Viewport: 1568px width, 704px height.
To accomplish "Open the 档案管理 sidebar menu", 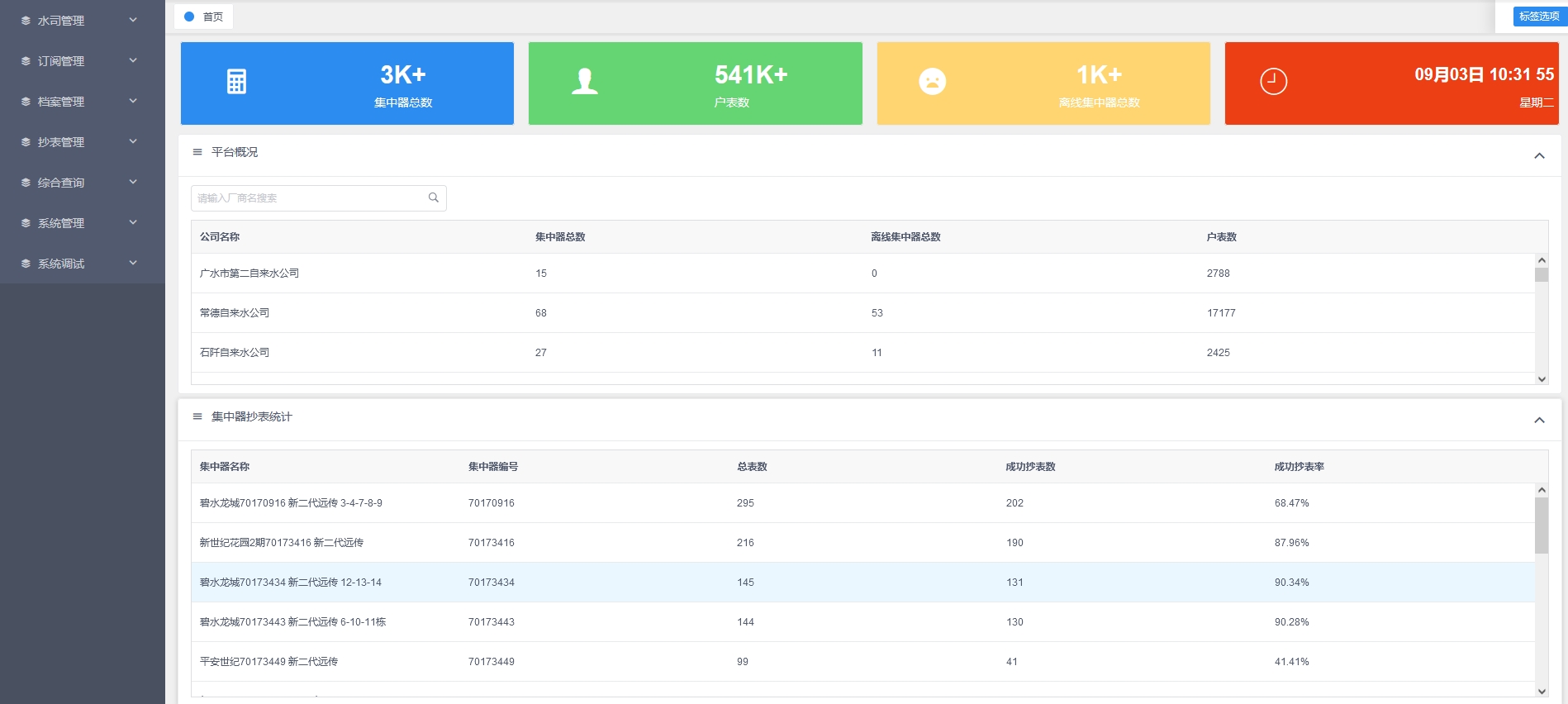I will [83, 102].
